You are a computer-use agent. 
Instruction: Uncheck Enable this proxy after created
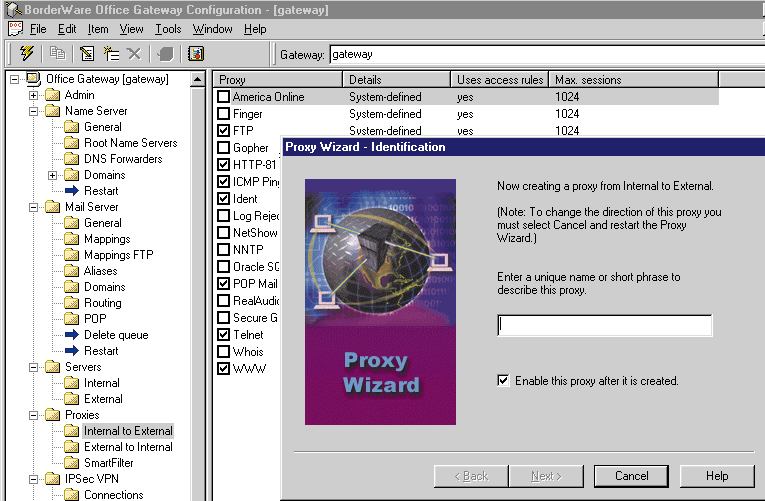[503, 381]
